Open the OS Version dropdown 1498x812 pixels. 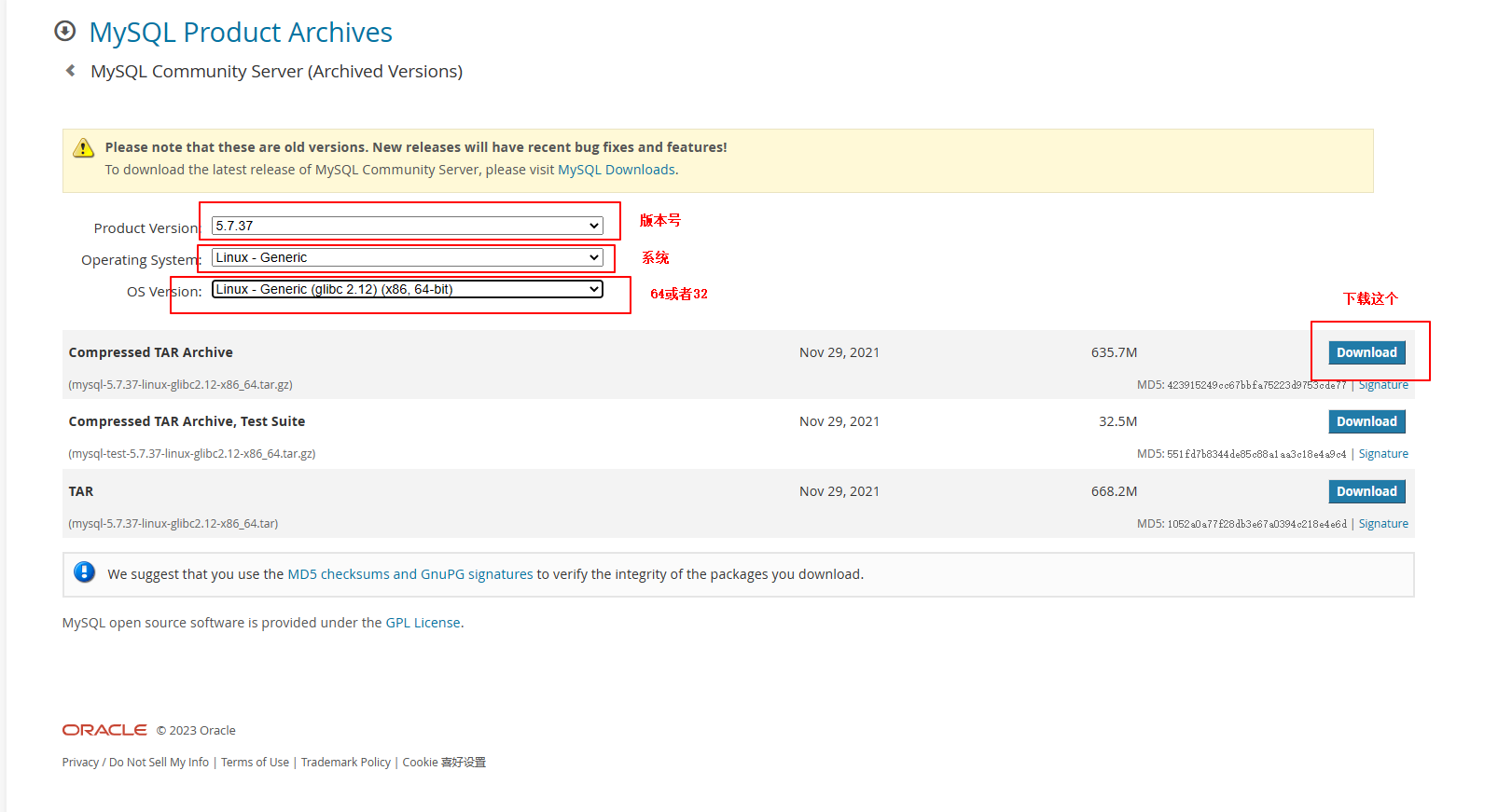point(407,289)
